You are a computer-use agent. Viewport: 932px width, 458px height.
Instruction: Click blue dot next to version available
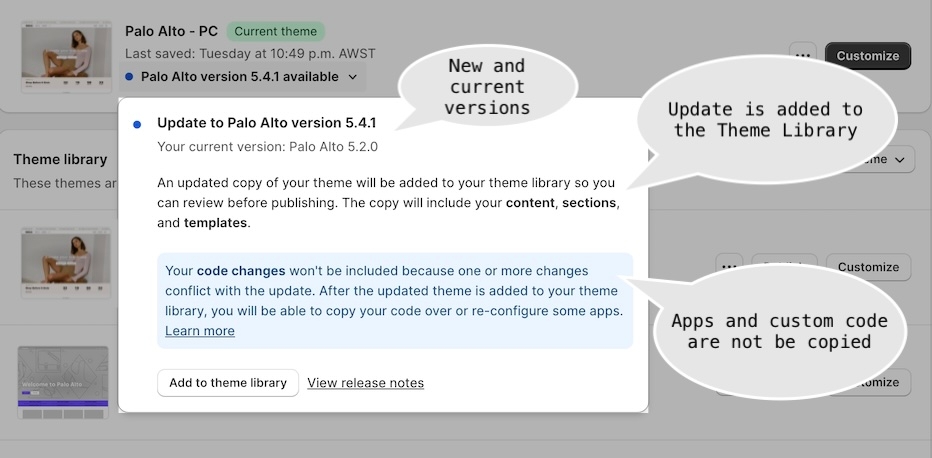[129, 77]
